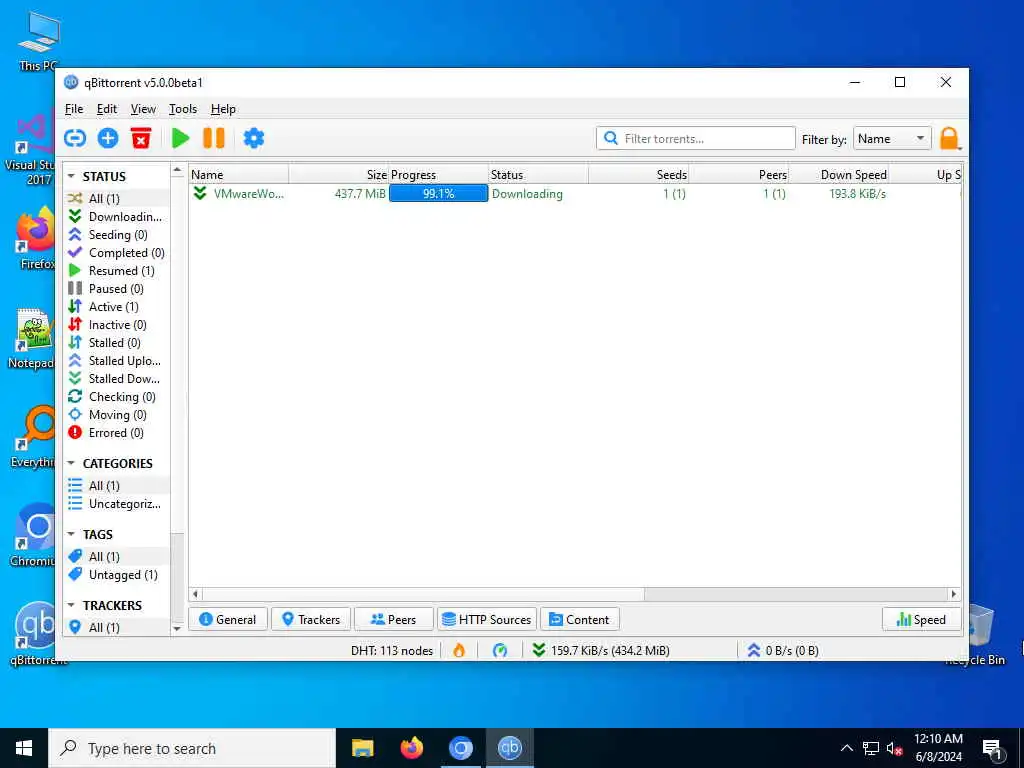
Task: Select the Active (1) status filter
Action: 118,306
